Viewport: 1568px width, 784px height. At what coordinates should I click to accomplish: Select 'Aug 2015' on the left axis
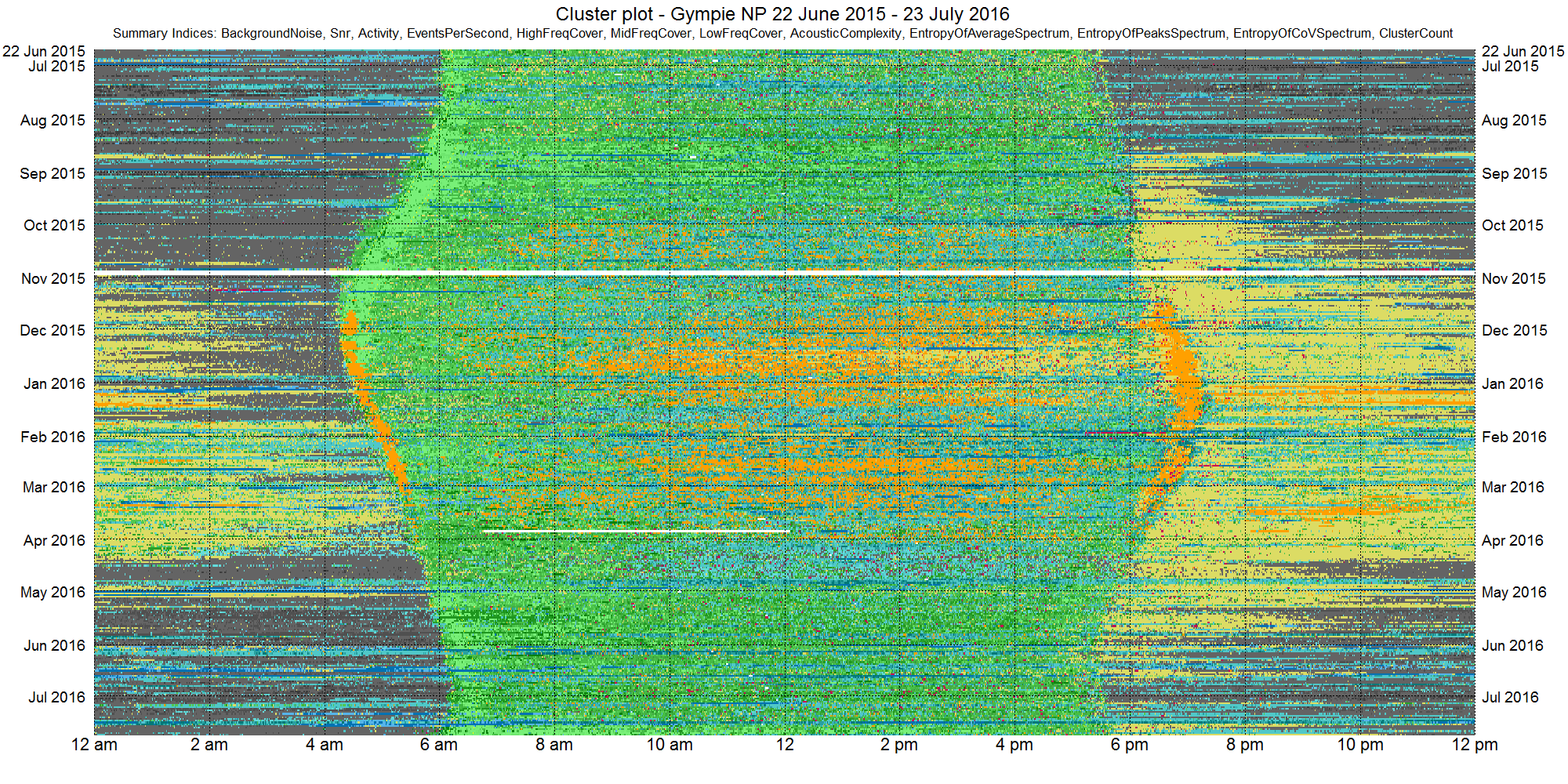click(53, 120)
